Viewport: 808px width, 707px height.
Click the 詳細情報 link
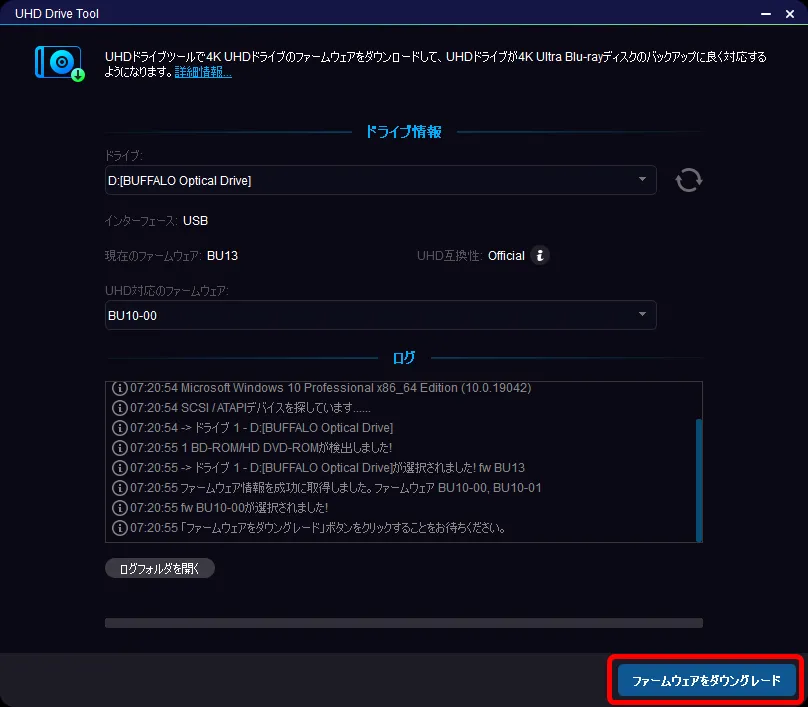tap(203, 72)
